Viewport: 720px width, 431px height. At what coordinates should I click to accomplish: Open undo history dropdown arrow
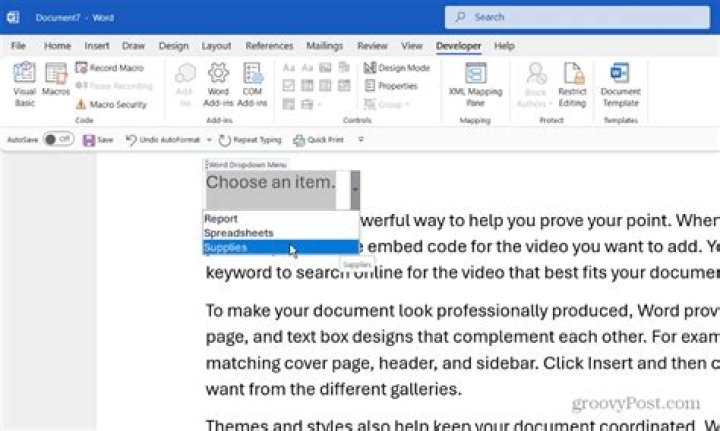(x=209, y=140)
